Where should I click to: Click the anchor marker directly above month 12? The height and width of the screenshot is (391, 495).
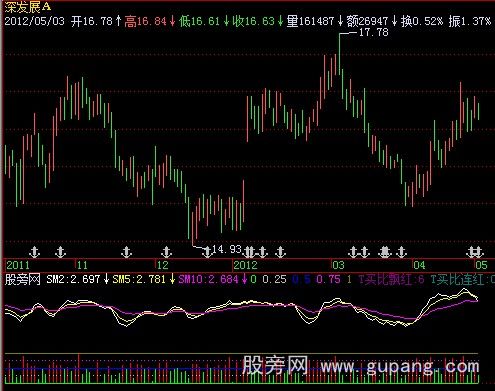[166, 252]
